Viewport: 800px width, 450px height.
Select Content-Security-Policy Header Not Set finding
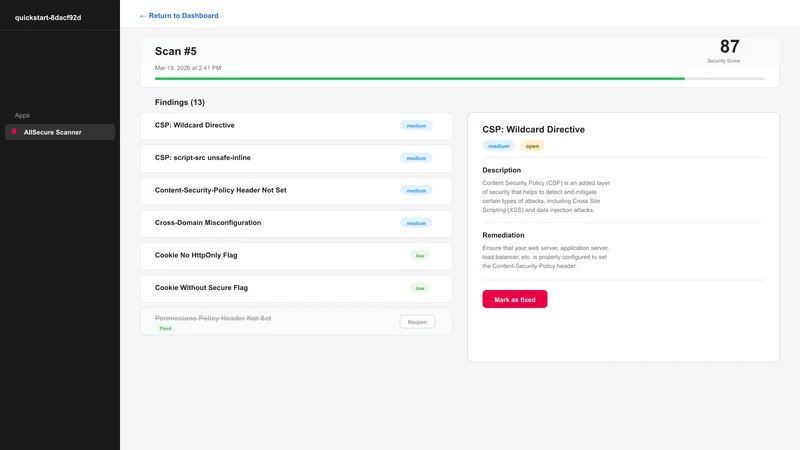(296, 191)
